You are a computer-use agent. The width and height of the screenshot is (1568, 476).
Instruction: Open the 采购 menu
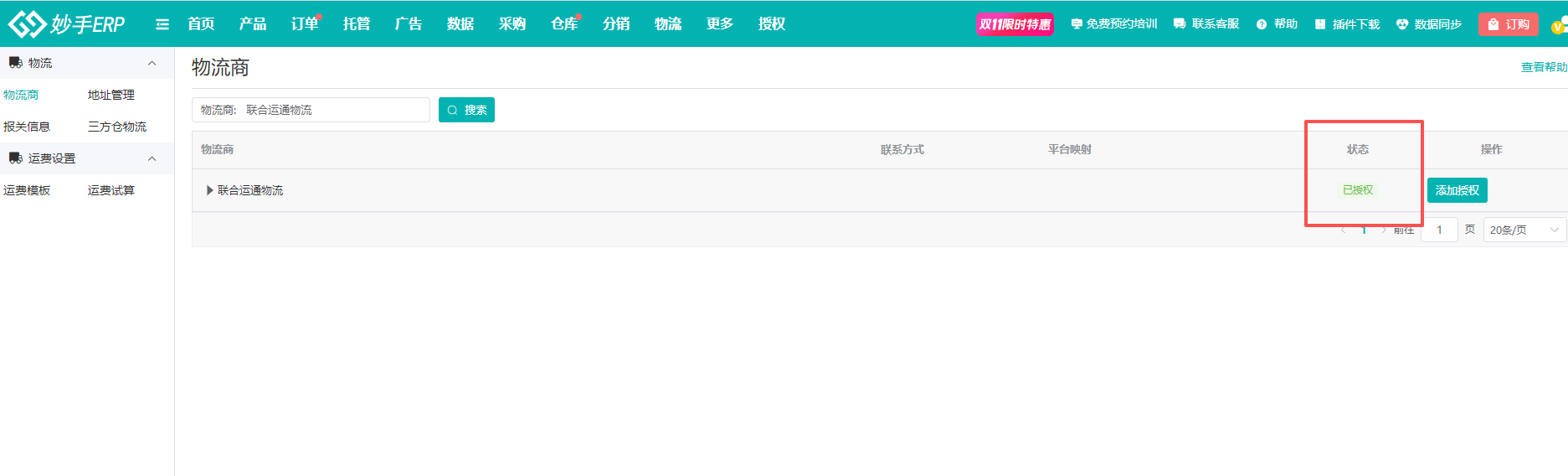pos(512,24)
